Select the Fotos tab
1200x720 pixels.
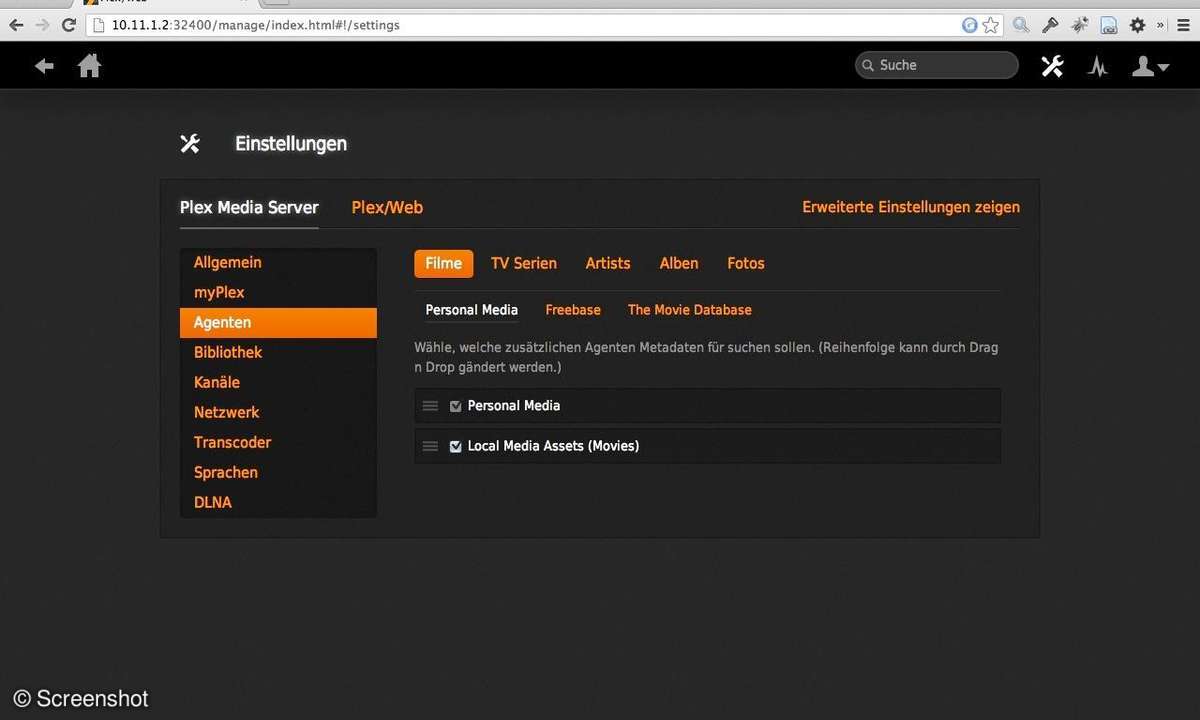[746, 264]
